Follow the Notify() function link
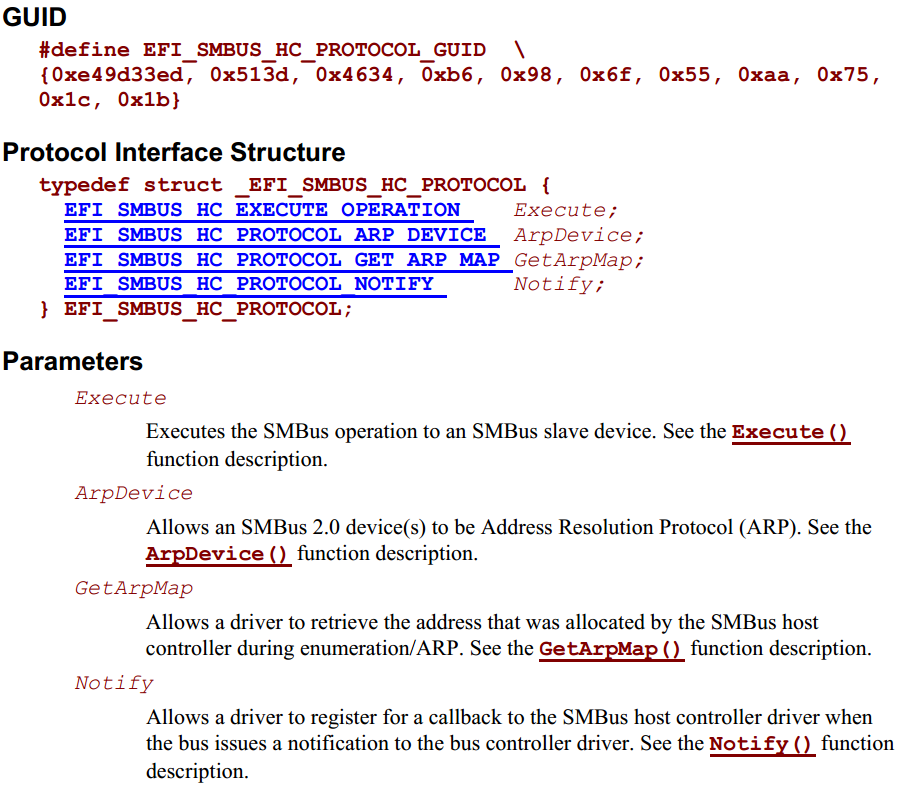Screen dimensions: 897x785 tap(761, 744)
